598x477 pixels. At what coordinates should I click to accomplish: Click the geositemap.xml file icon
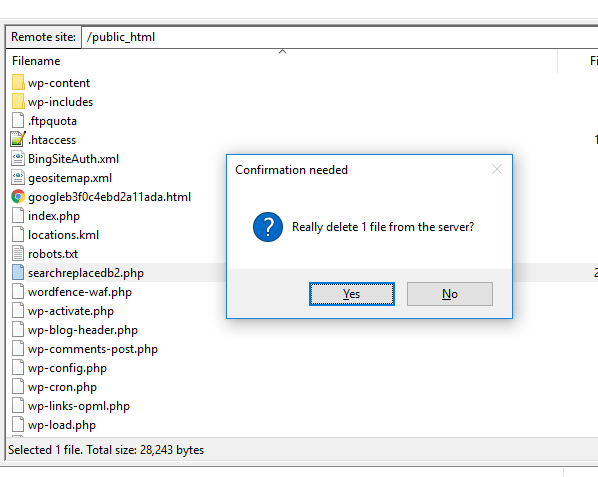(x=18, y=178)
